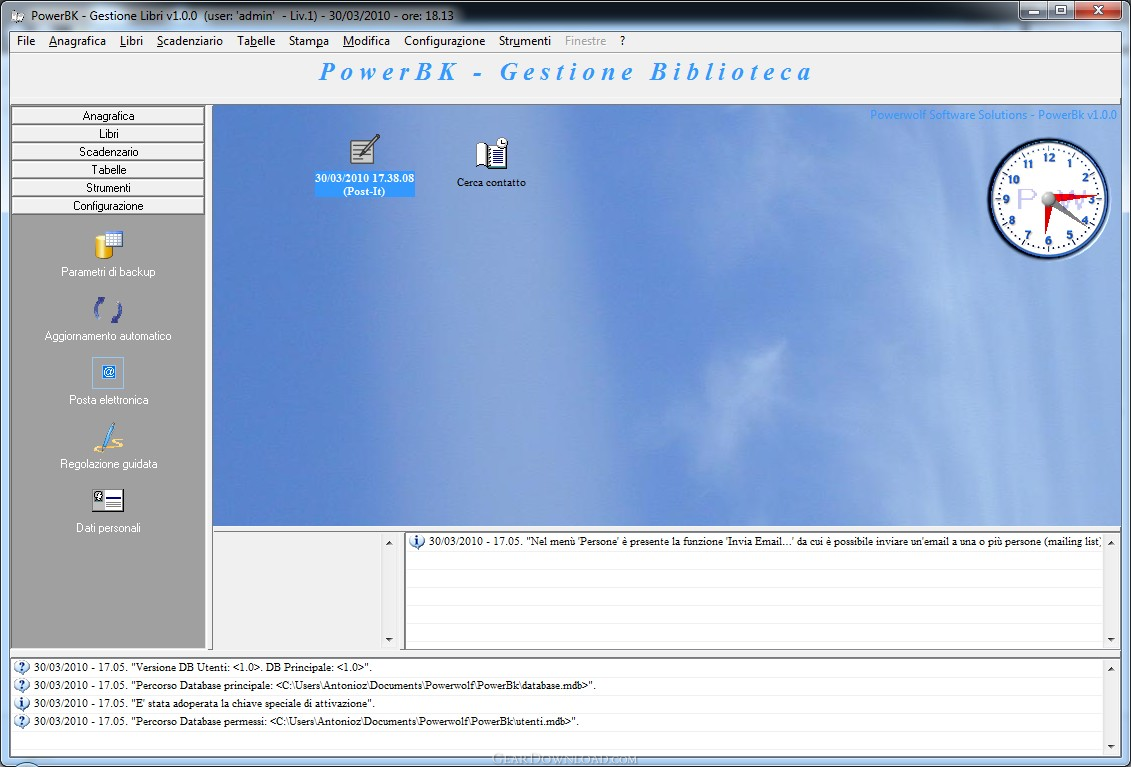Open Parametri di backup icon

click(x=108, y=245)
